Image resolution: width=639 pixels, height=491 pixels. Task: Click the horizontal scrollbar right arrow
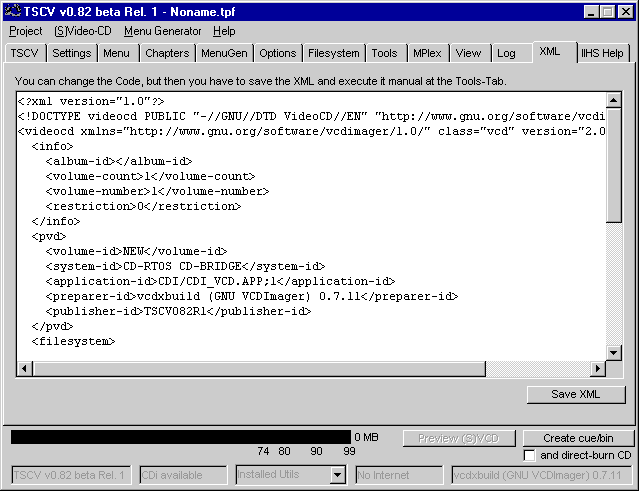(x=598, y=369)
